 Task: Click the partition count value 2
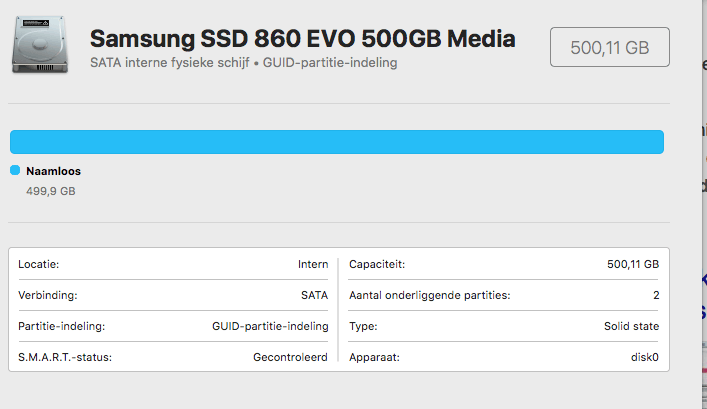[x=656, y=295]
